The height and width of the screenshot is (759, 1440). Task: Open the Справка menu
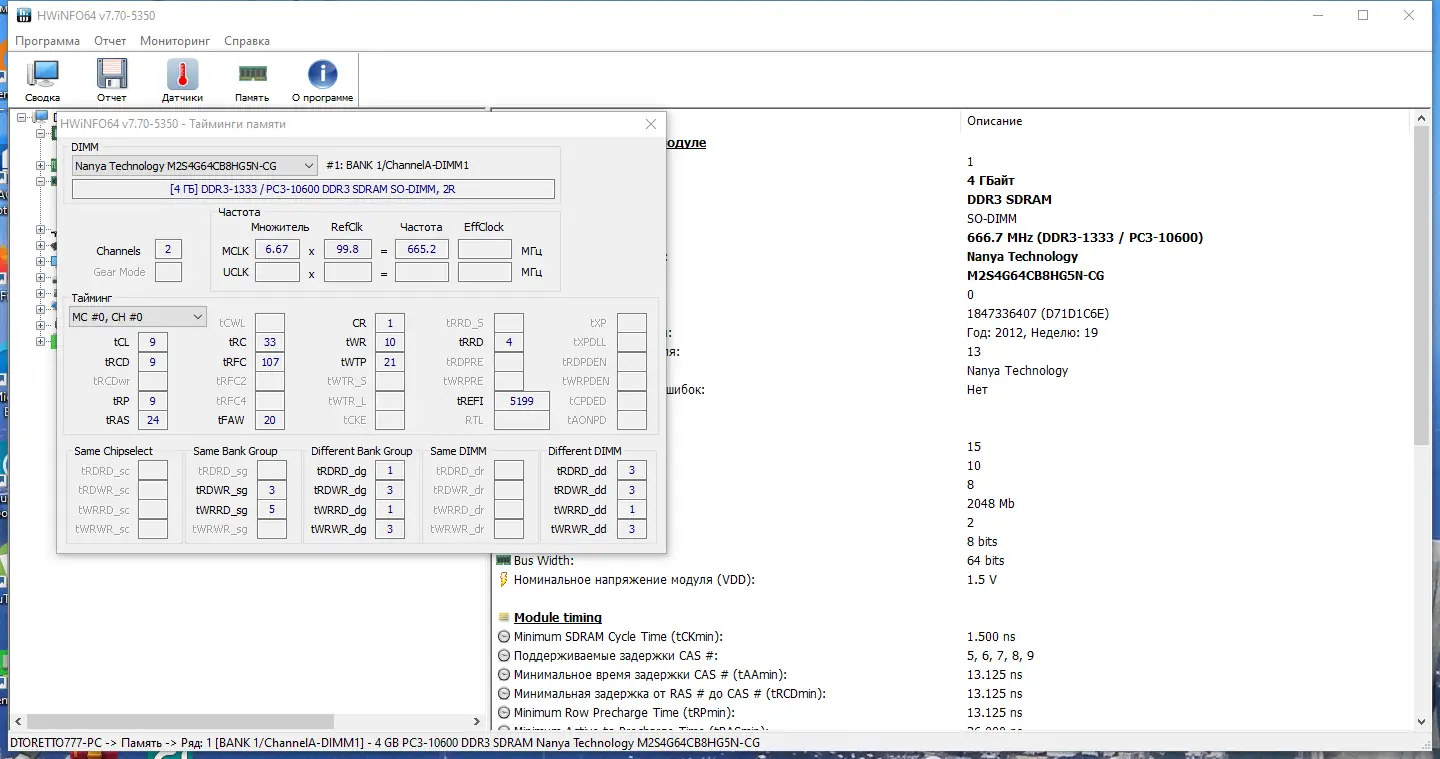point(247,41)
